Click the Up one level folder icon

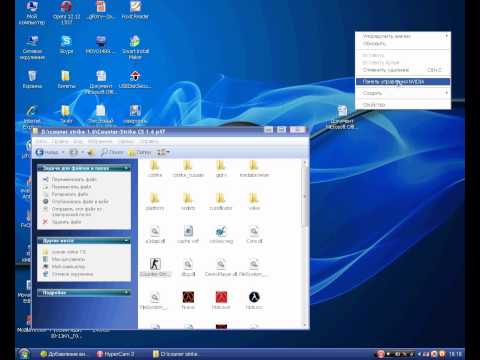(91, 152)
